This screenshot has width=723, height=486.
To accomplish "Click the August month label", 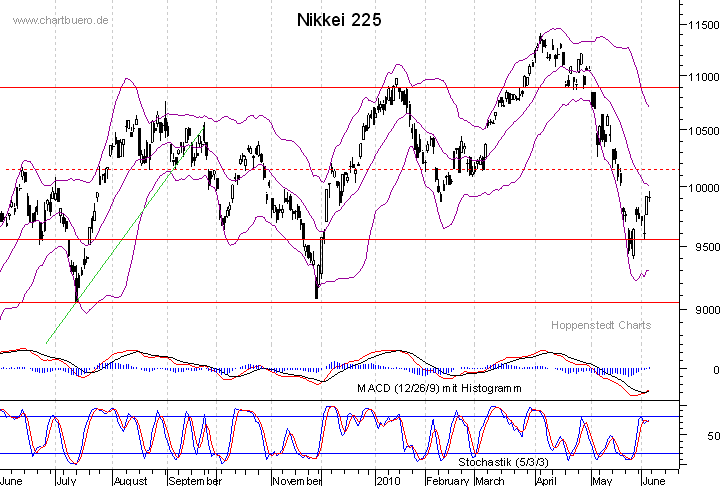I will 130,481.
